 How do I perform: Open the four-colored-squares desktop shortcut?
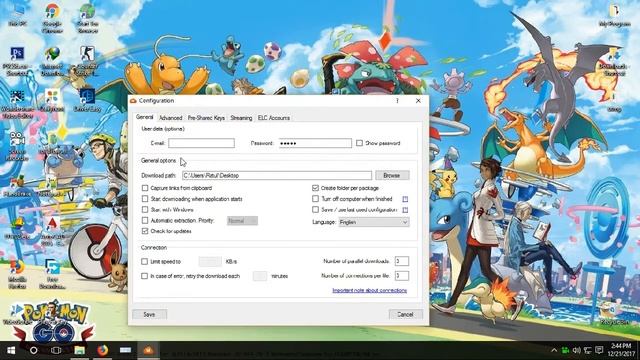click(x=52, y=100)
